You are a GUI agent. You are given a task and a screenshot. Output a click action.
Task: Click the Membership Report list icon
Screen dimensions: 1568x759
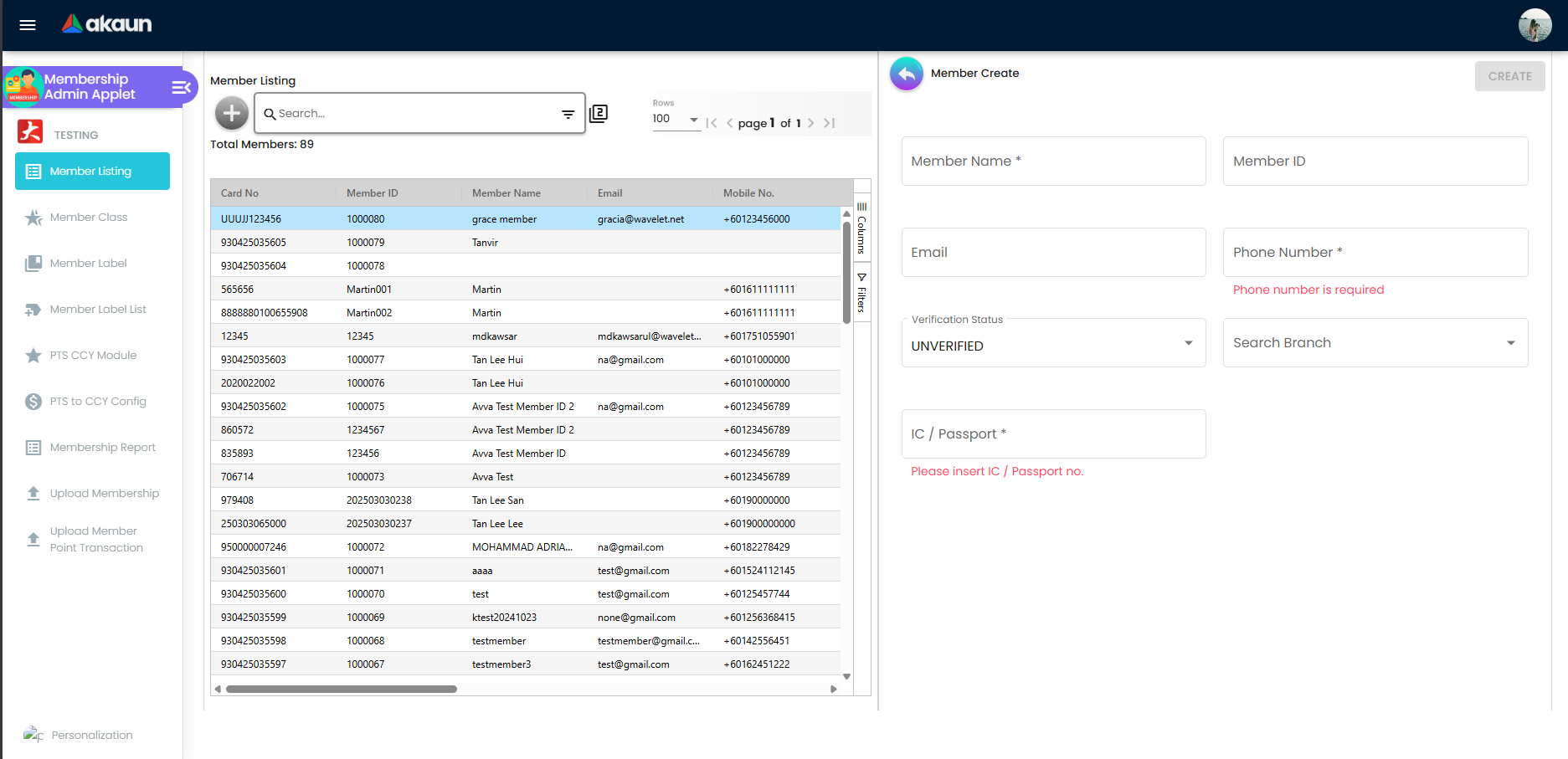coord(33,448)
